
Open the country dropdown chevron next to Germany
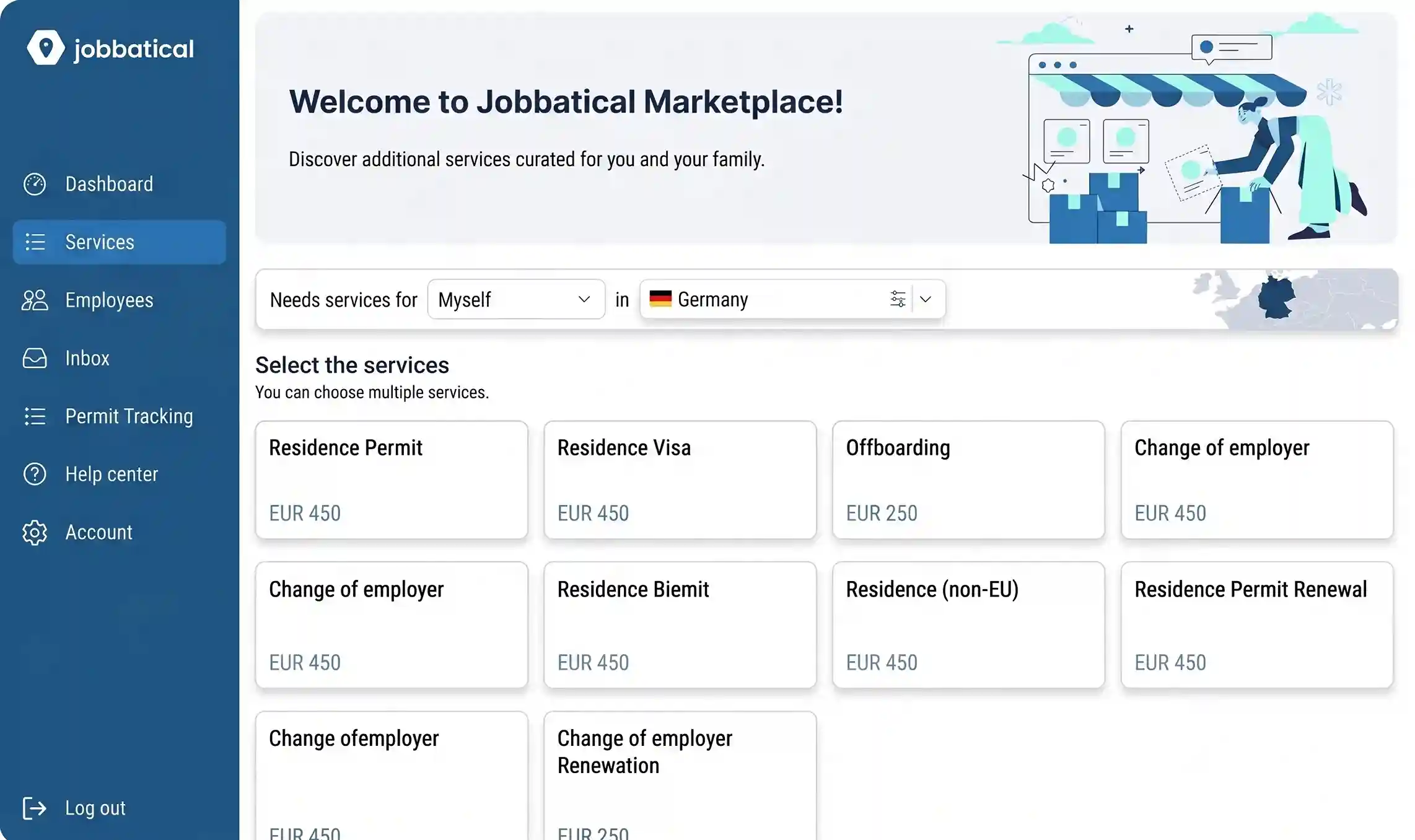point(926,299)
